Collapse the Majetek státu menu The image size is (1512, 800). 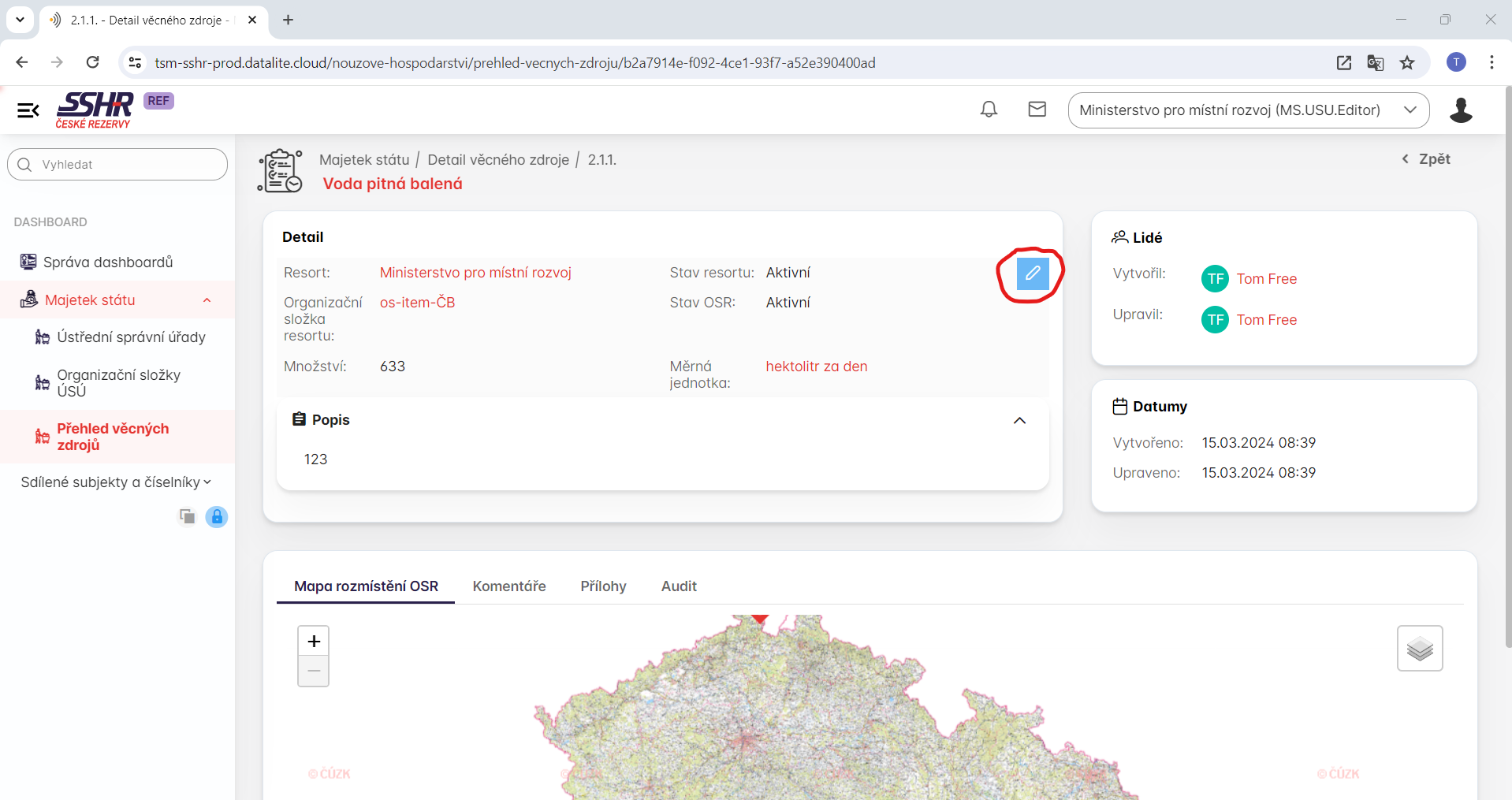(x=207, y=300)
